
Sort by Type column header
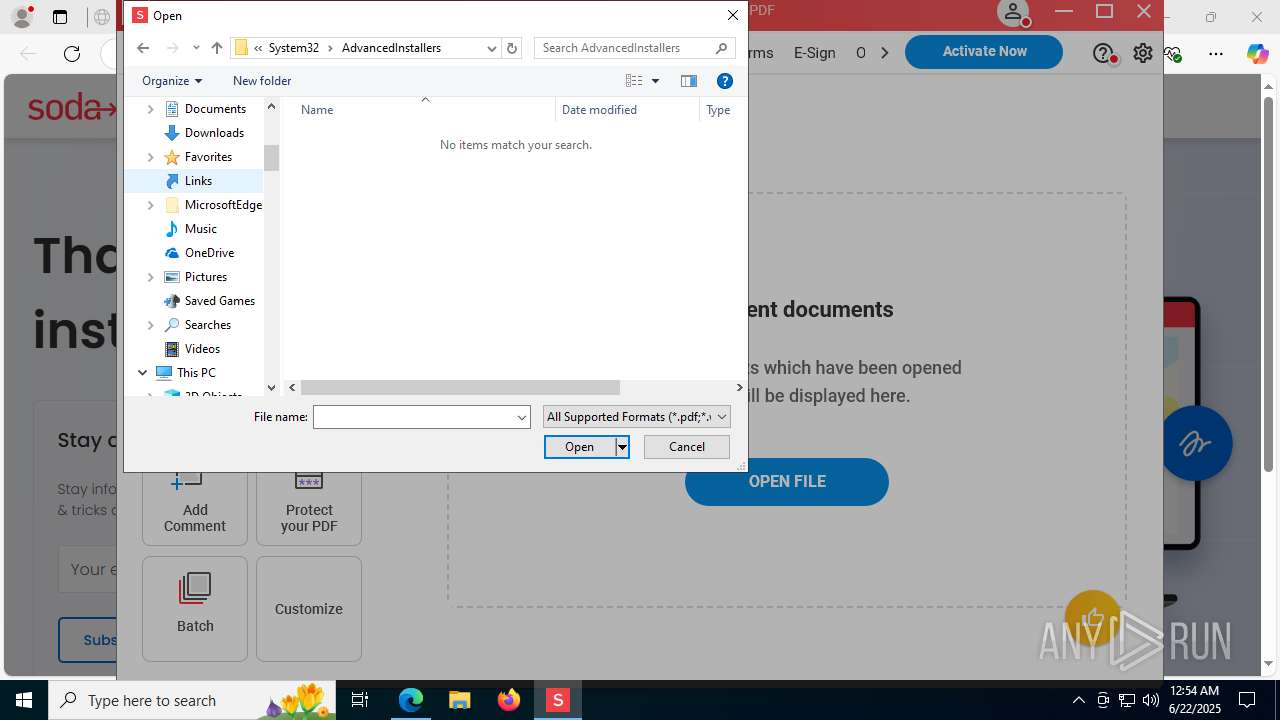[x=719, y=110]
